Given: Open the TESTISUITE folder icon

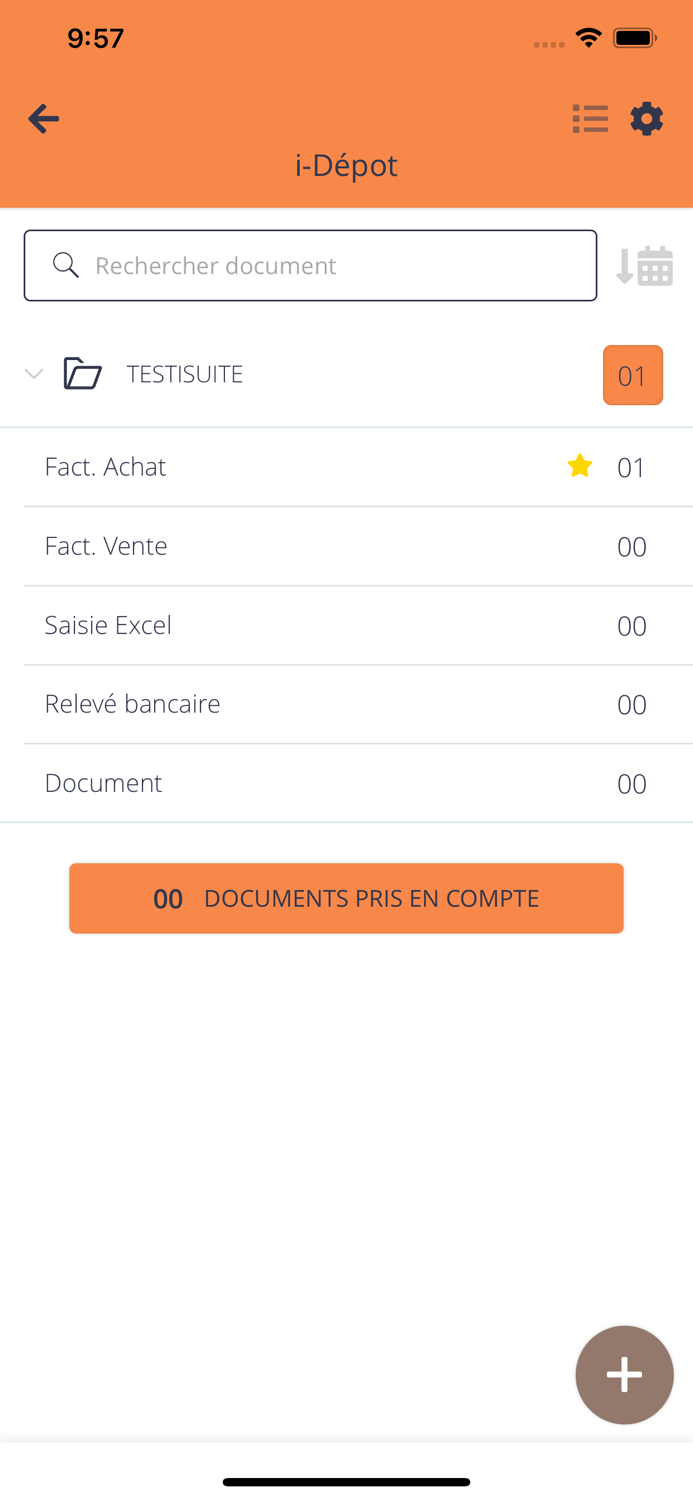Looking at the screenshot, I should click(83, 373).
